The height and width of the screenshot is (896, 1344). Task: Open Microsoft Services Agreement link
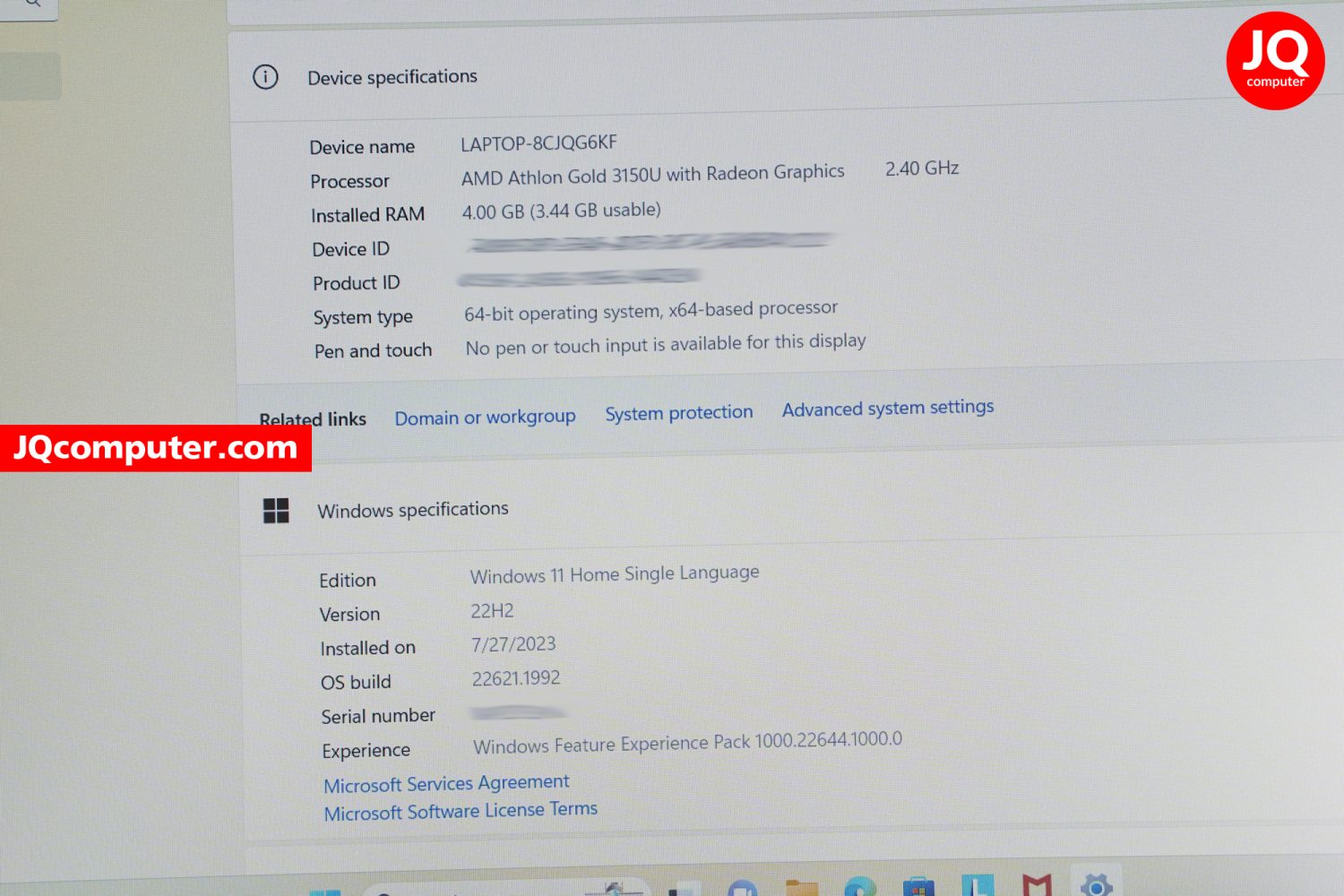pyautogui.click(x=446, y=784)
